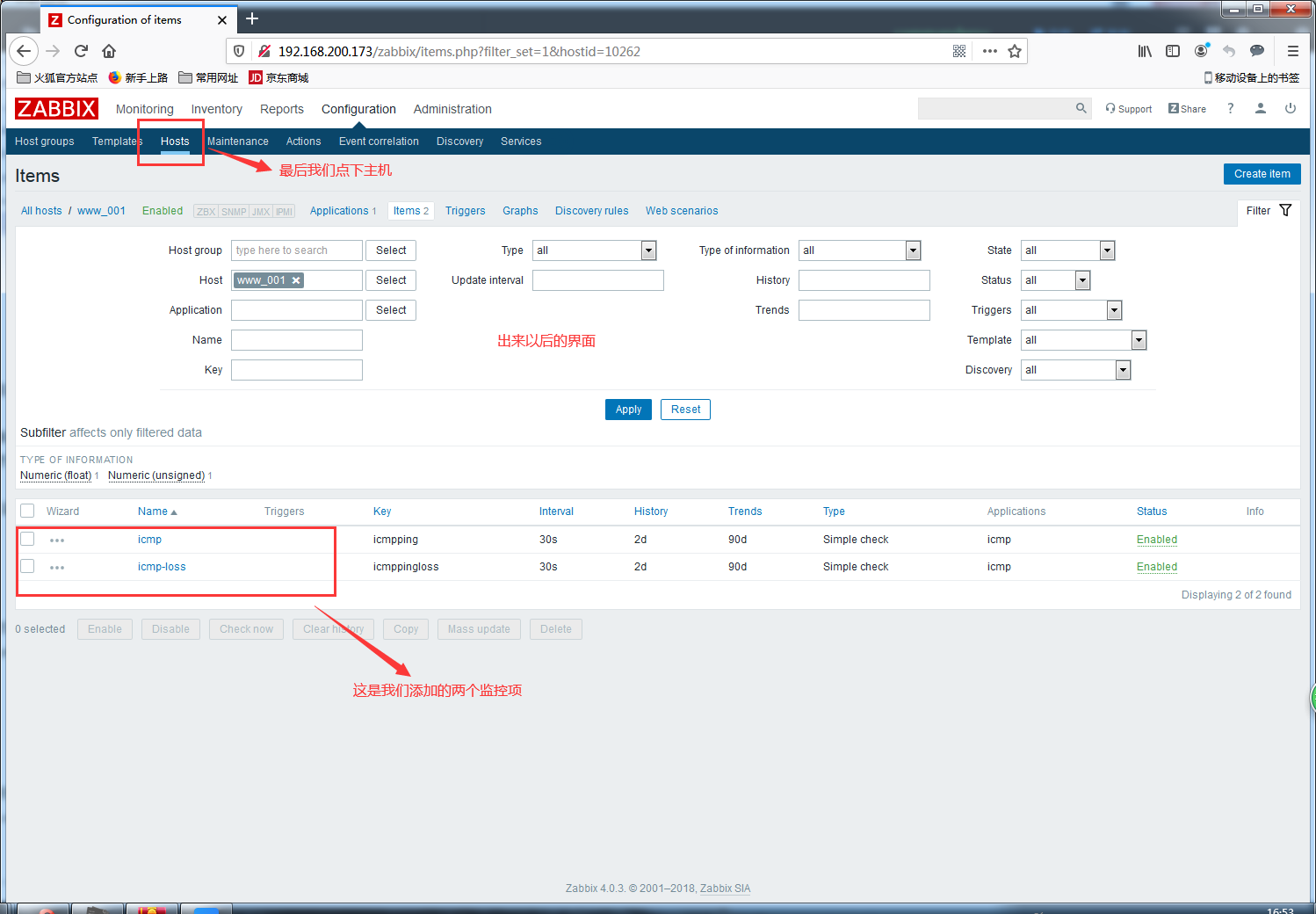This screenshot has width=1316, height=914.
Task: Bookmark this page with star icon
Action: point(1015,51)
